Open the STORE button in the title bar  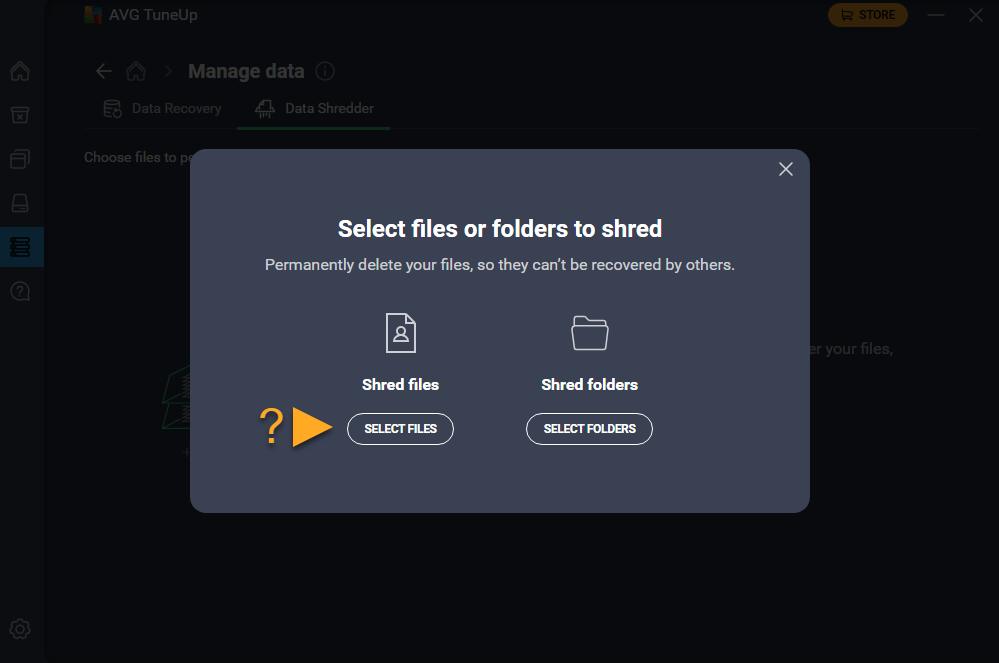pyautogui.click(x=868, y=15)
